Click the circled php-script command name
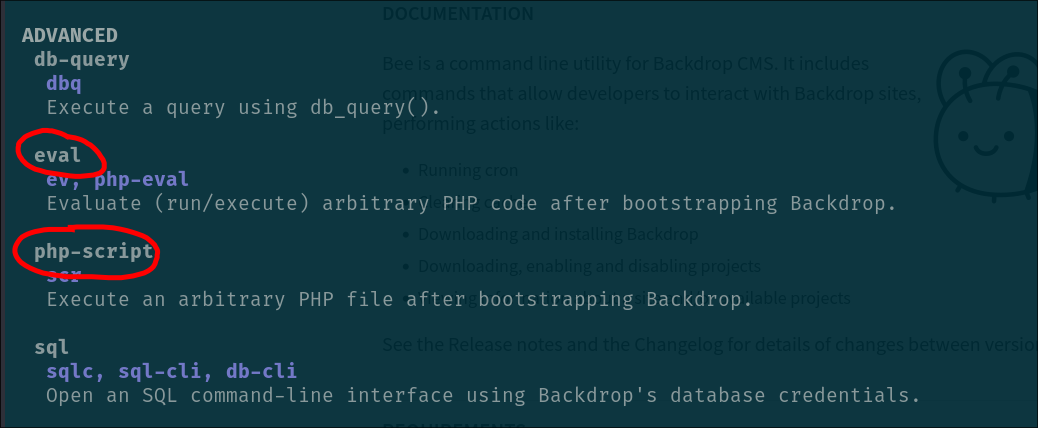This screenshot has width=1038, height=428. 94,251
